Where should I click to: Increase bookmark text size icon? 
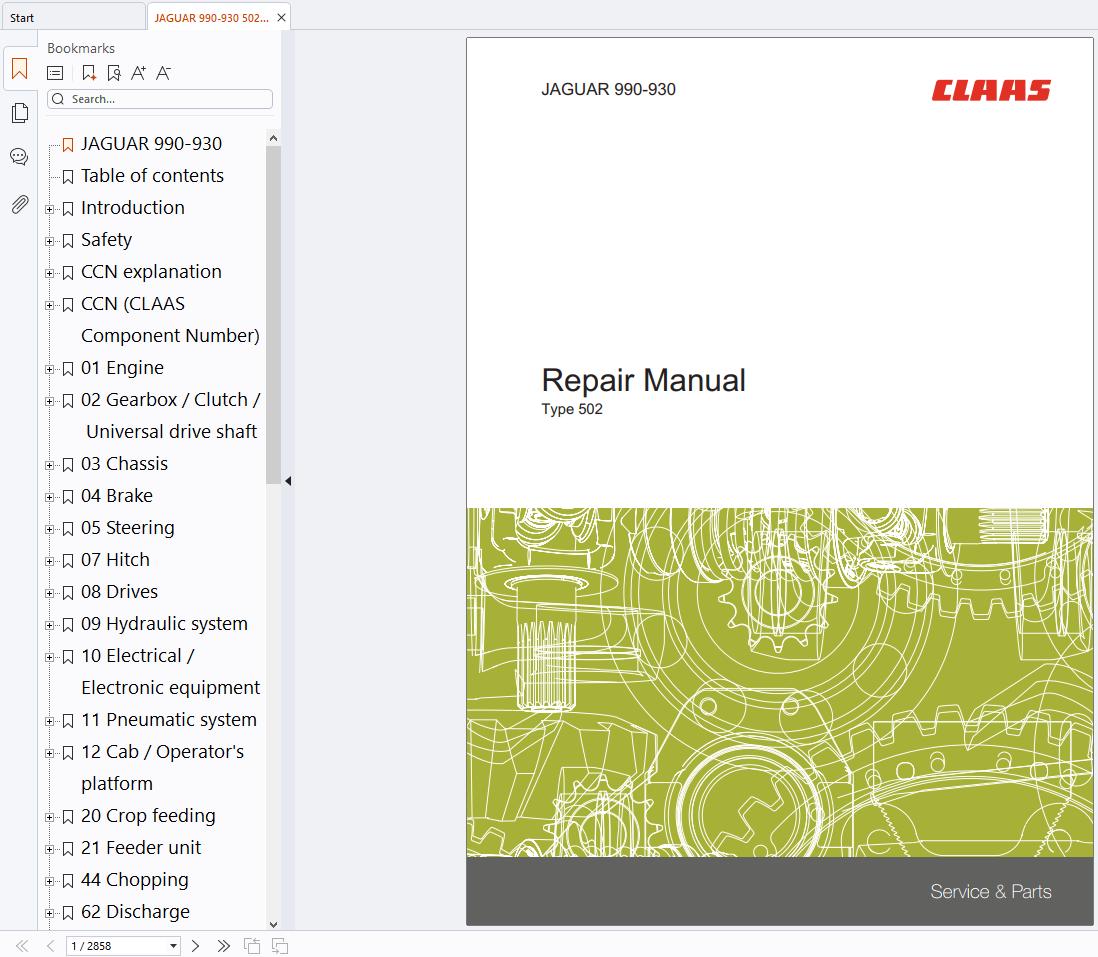pos(139,73)
